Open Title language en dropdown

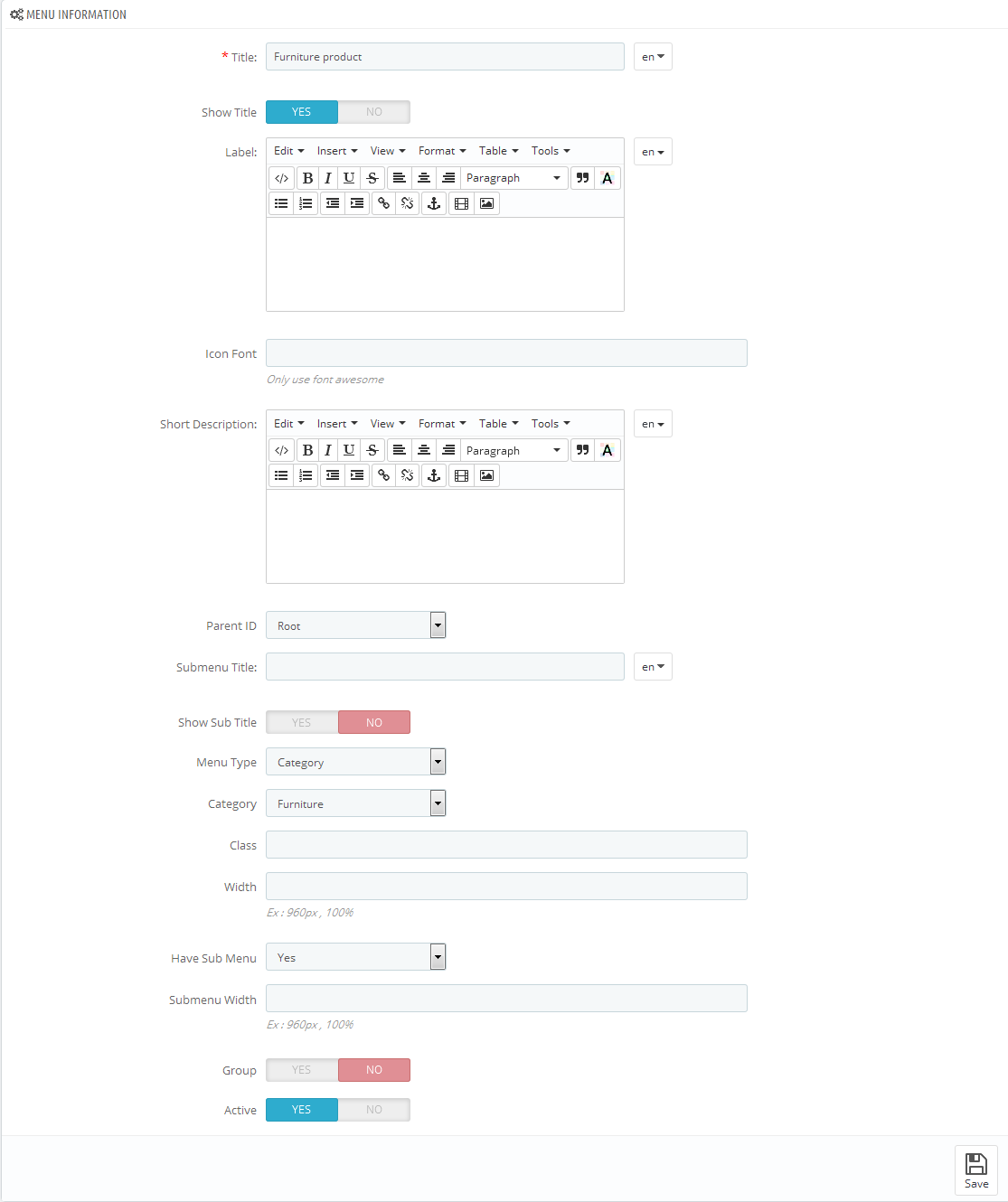pyautogui.click(x=653, y=57)
